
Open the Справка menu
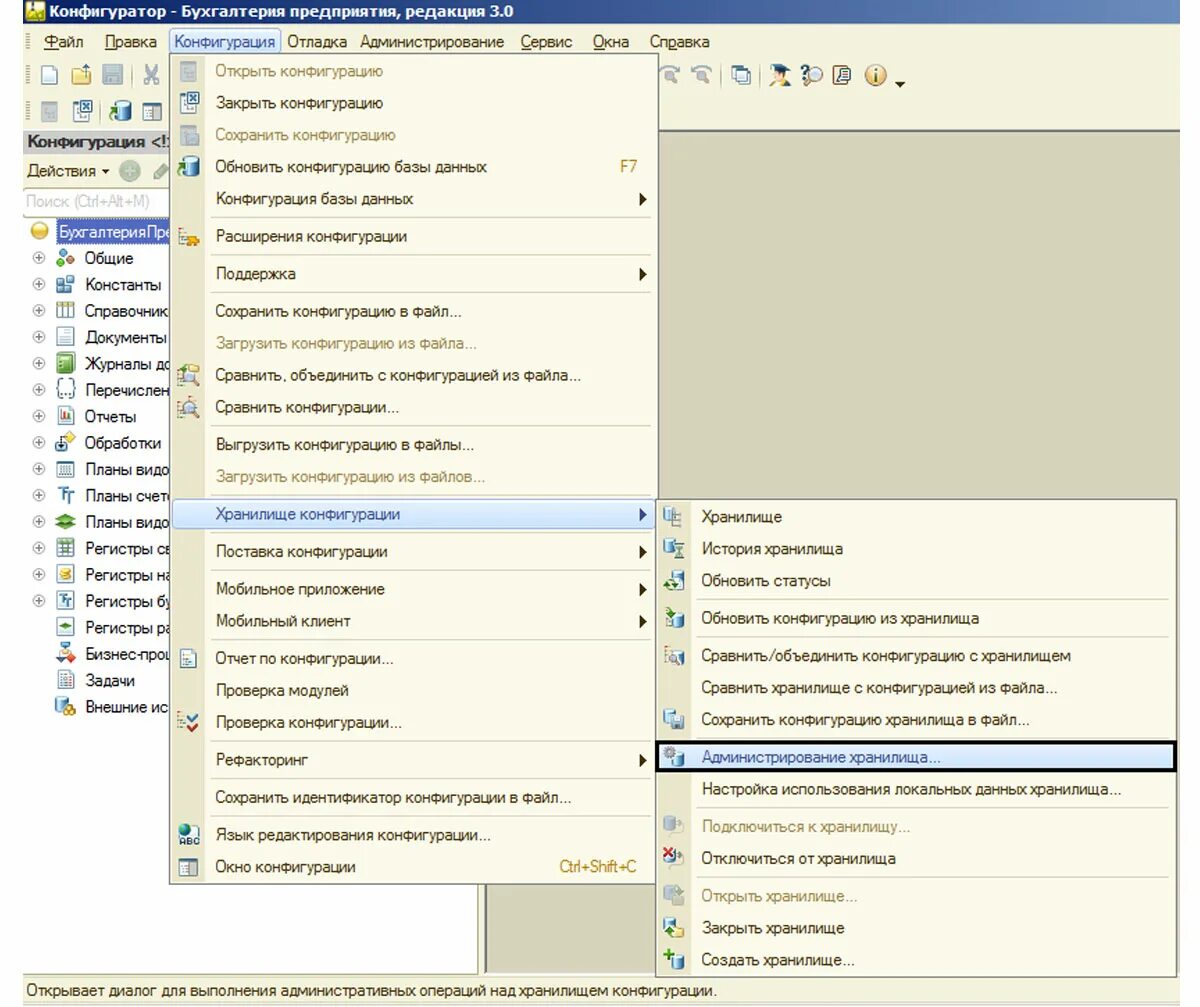point(679,42)
